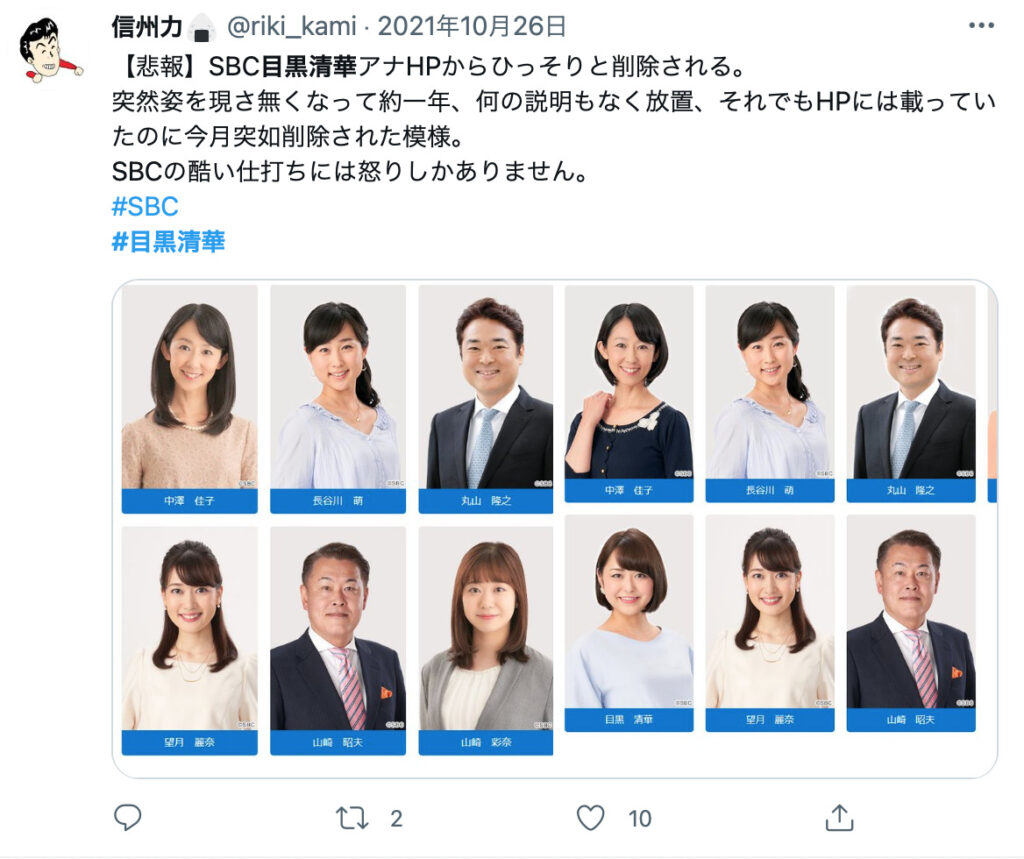Open left image showing 山崎 彩奈 portrait
The width and height of the screenshot is (1024, 859).
[486, 641]
